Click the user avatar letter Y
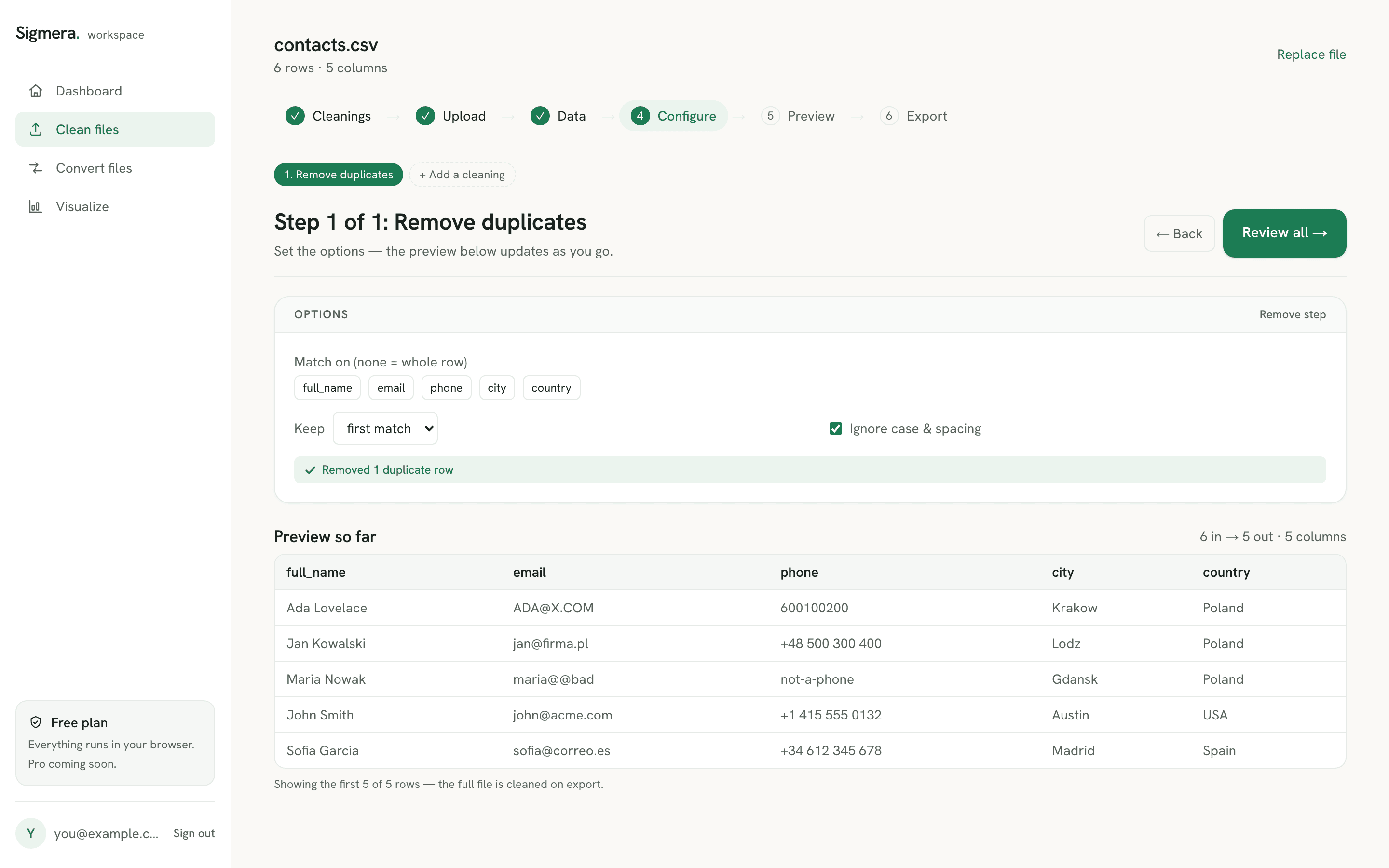Screen dimensions: 1389x868 click(30, 833)
